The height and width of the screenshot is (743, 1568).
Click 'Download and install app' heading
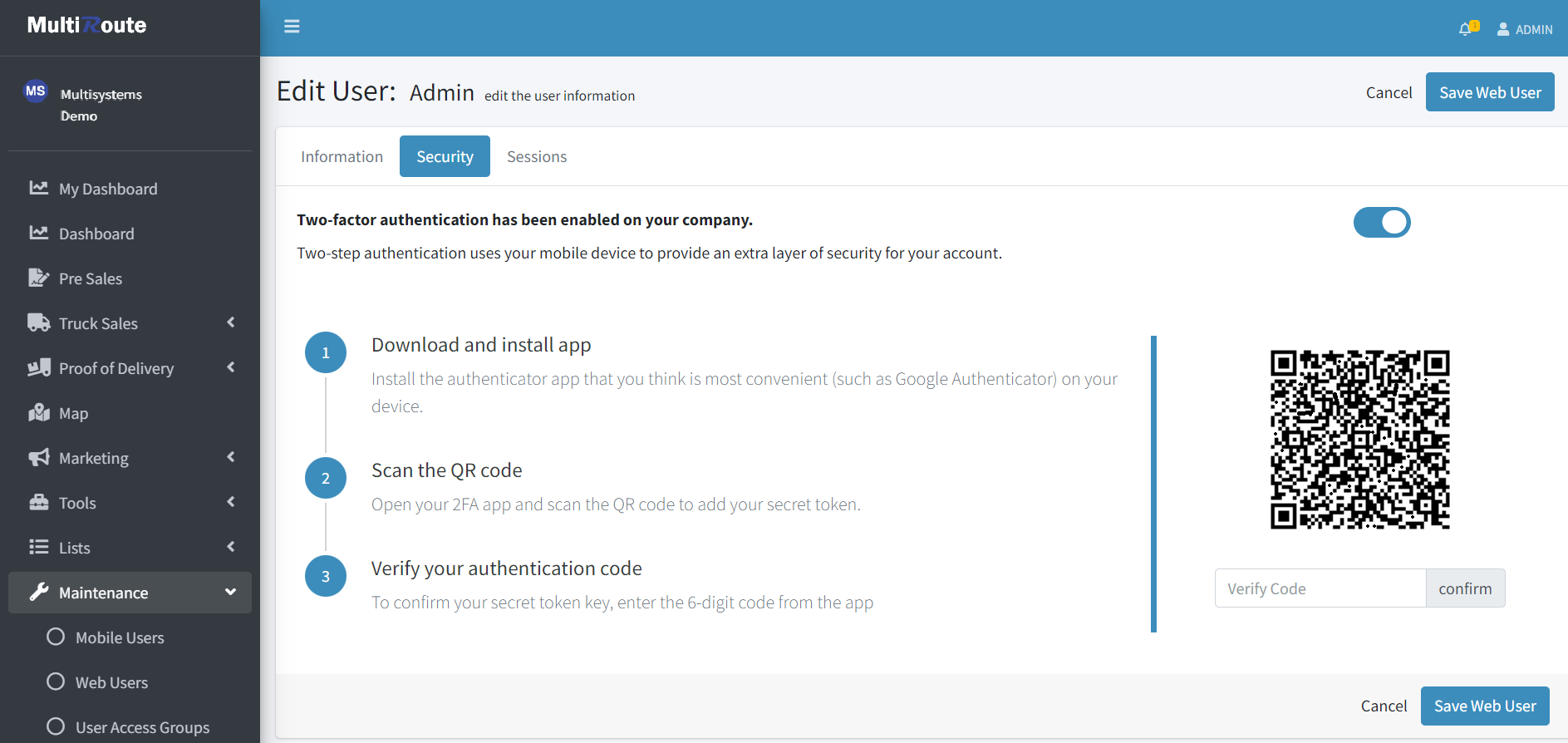481,345
